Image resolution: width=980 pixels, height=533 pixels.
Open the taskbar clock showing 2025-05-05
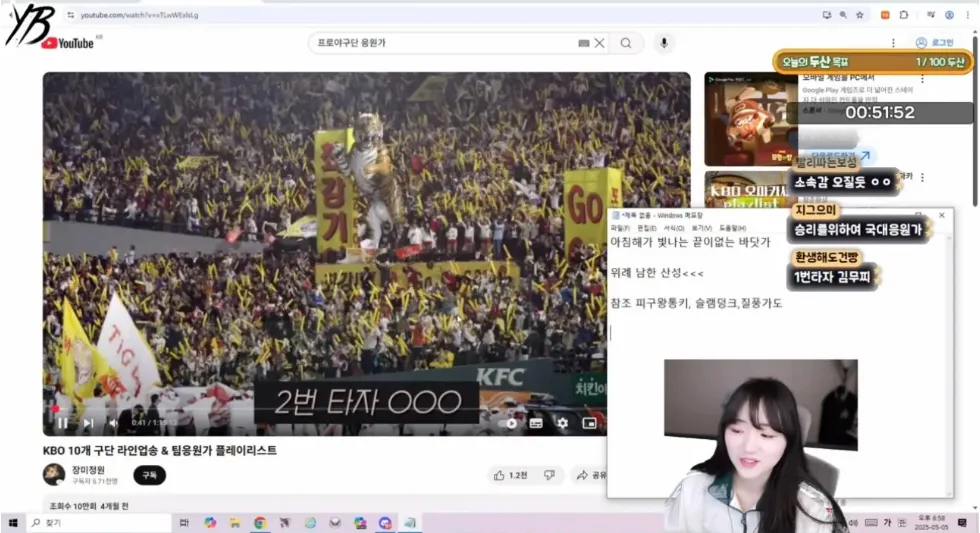tap(931, 522)
